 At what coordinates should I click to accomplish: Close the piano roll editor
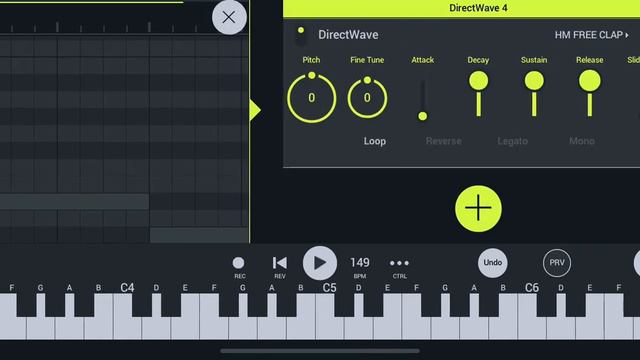229,17
